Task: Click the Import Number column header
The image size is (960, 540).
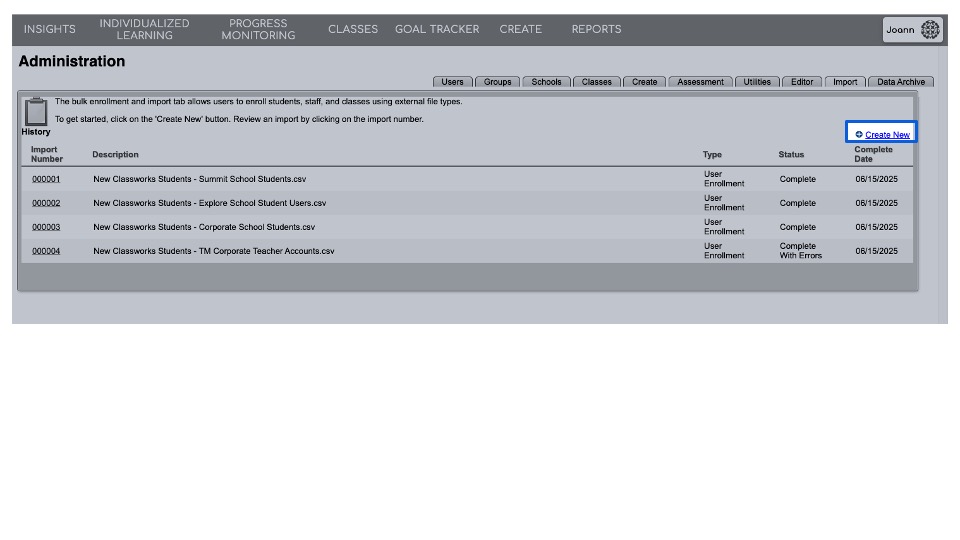Action: point(47,154)
